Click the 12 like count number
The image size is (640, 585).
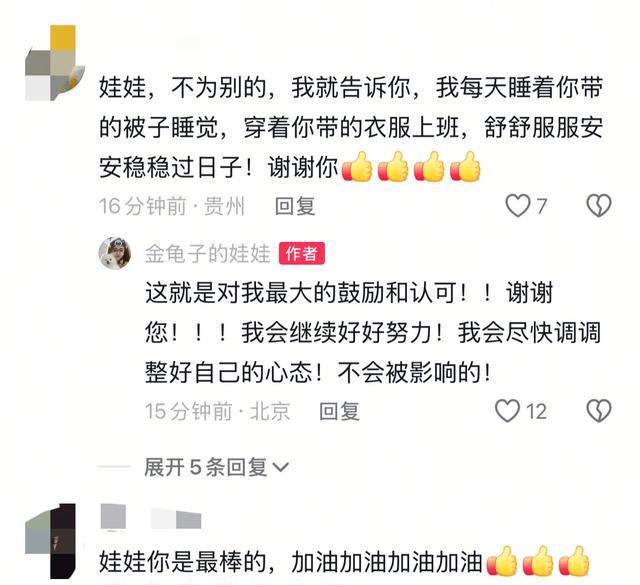coord(536,411)
